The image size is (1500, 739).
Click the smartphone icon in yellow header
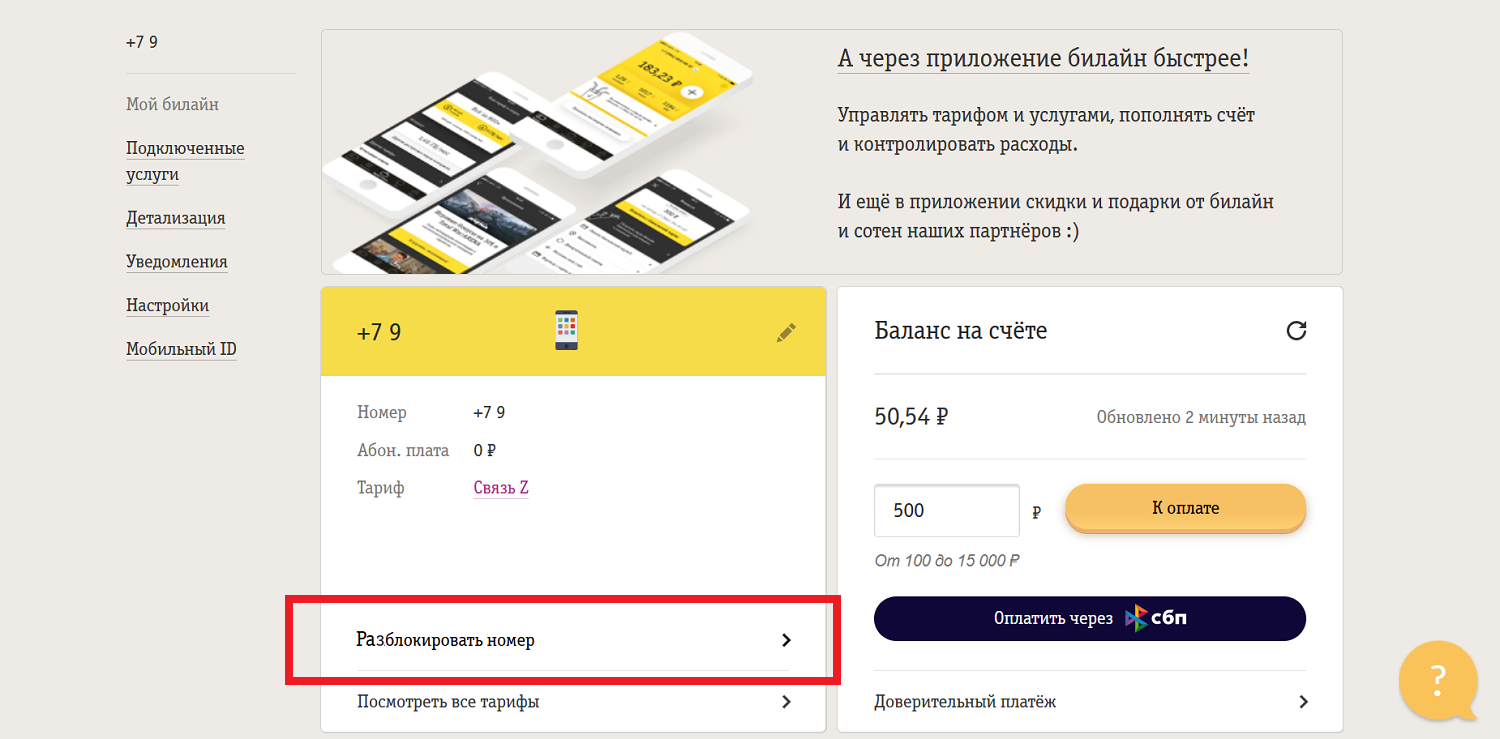tap(567, 330)
